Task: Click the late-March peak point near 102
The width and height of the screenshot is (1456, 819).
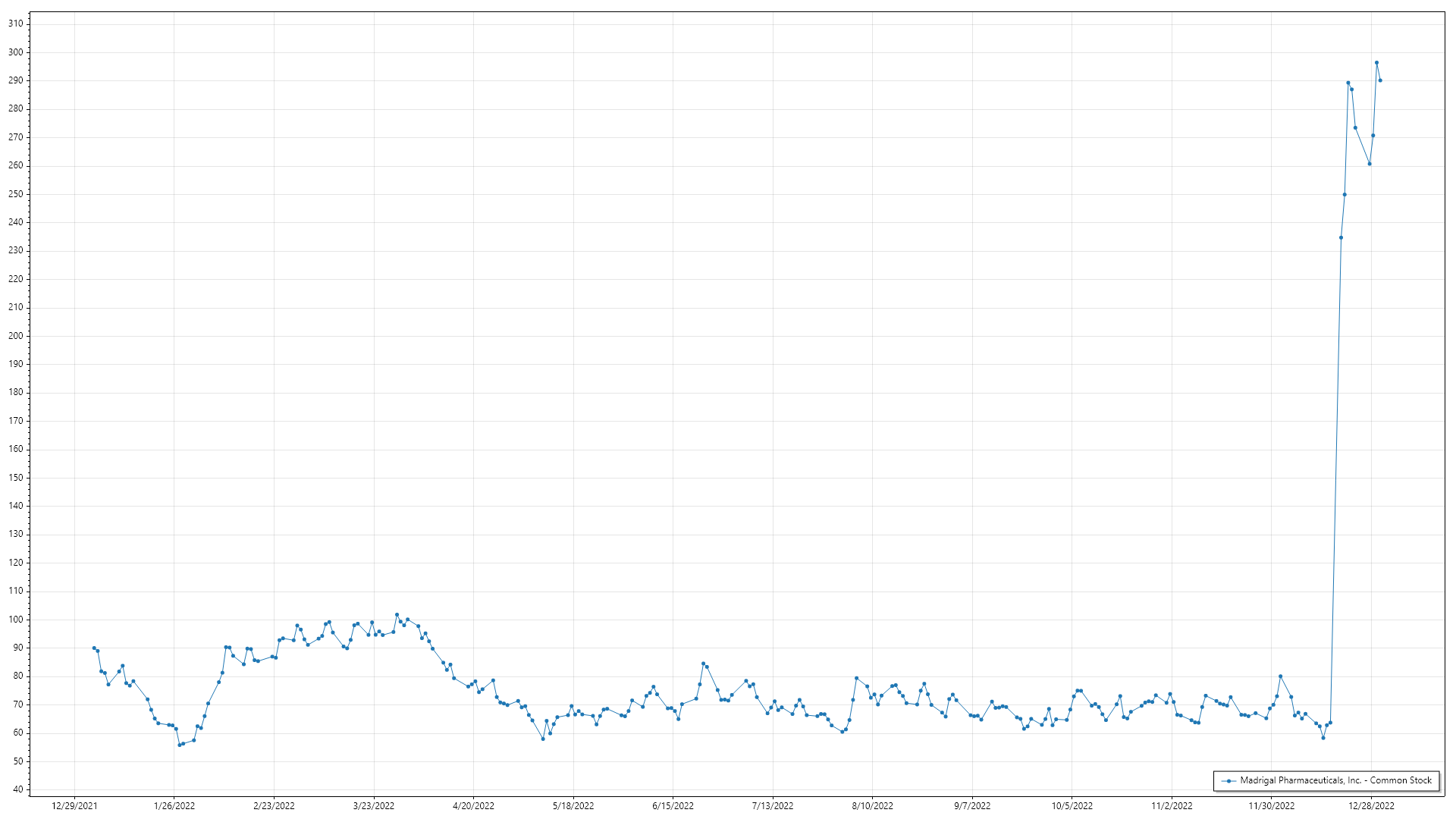Action: pos(397,615)
